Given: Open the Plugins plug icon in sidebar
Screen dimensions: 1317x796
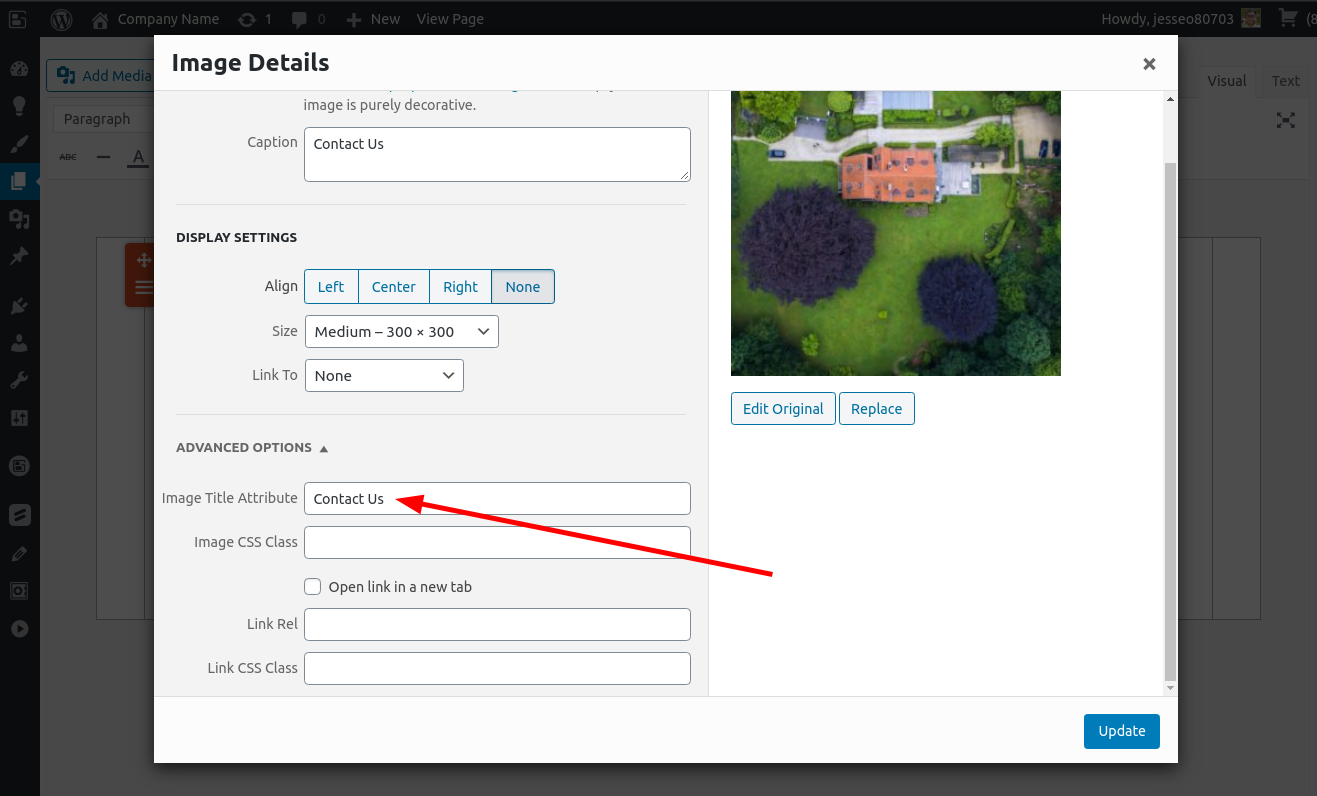Looking at the screenshot, I should click(x=19, y=306).
